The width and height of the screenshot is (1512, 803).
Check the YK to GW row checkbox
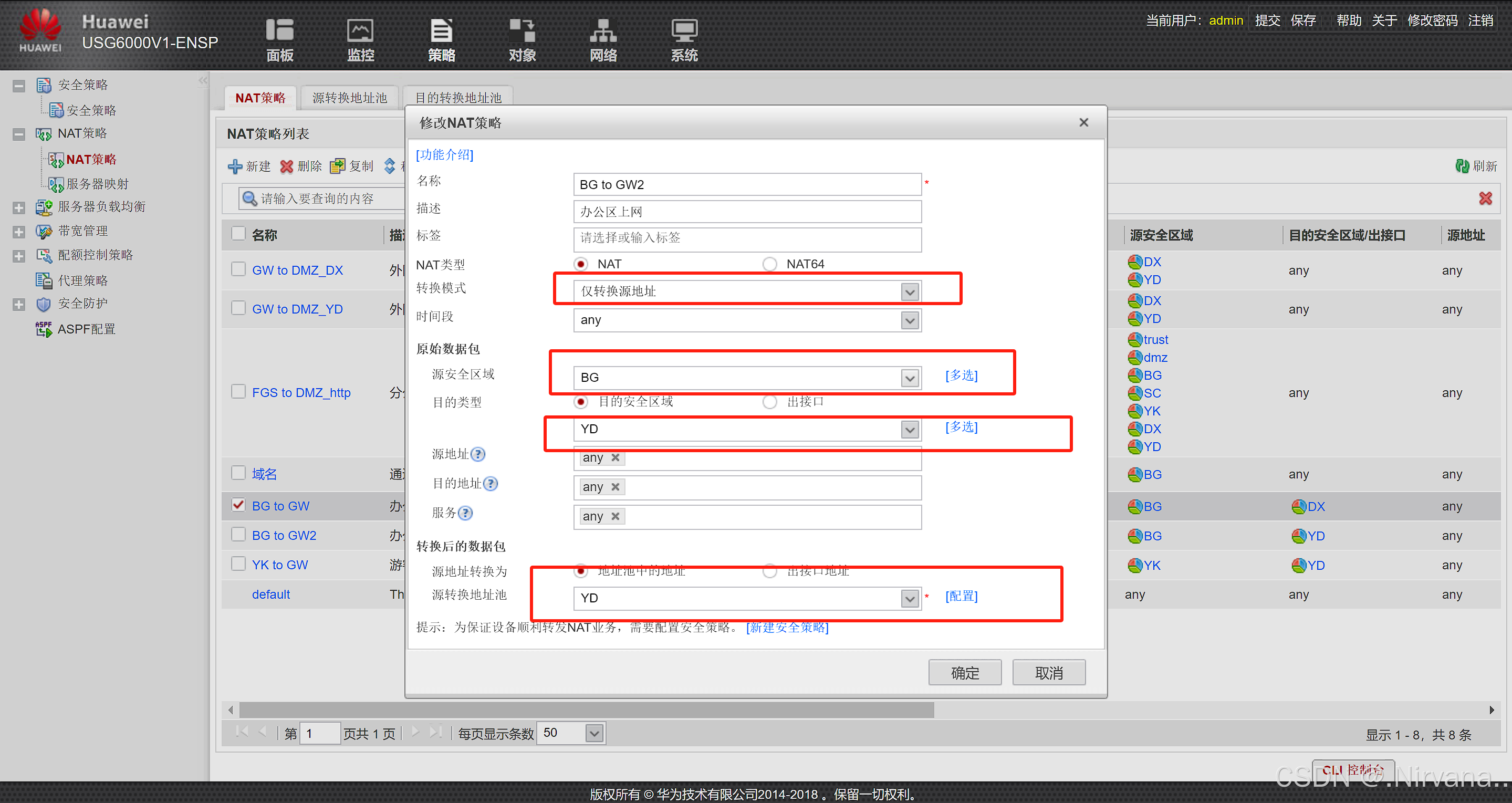[238, 564]
